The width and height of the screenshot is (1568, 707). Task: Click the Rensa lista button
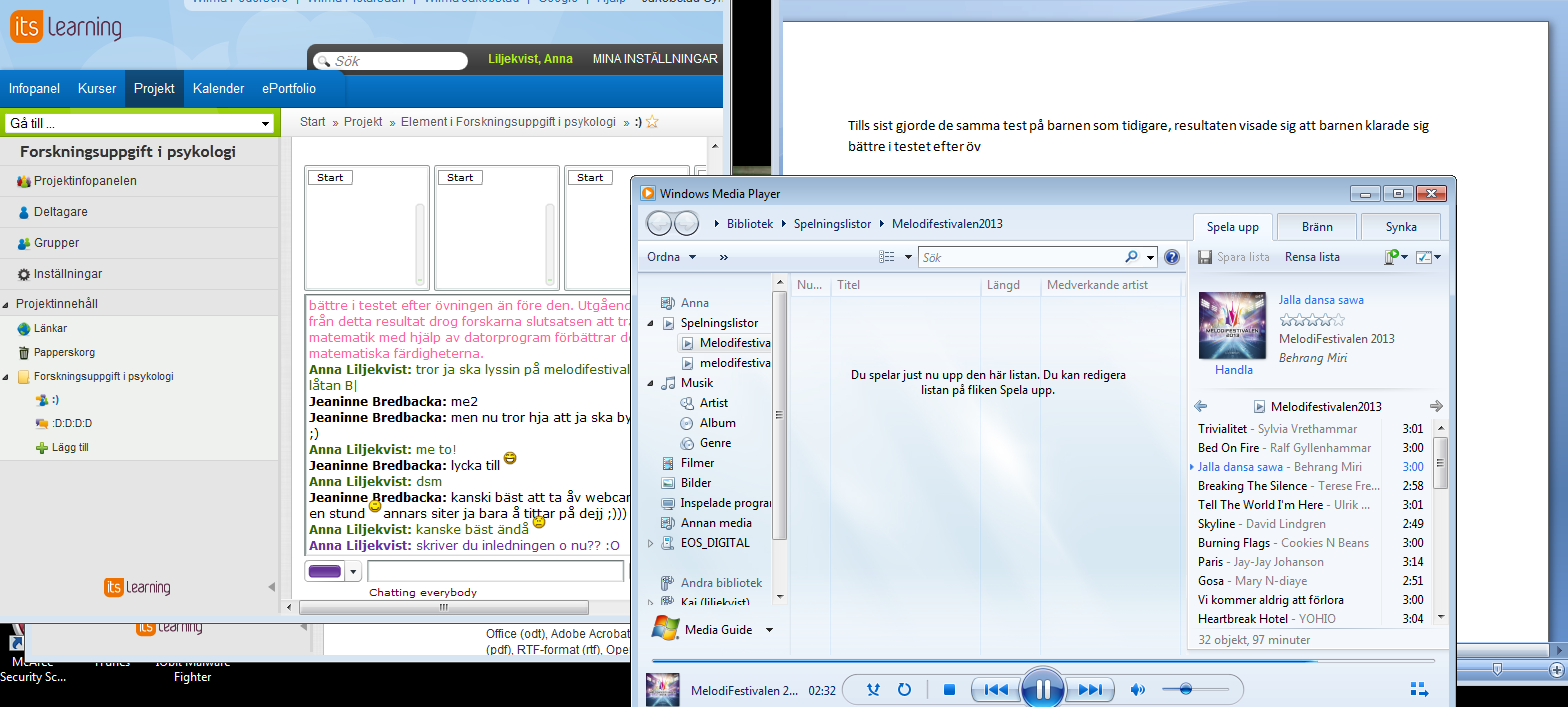(1312, 257)
